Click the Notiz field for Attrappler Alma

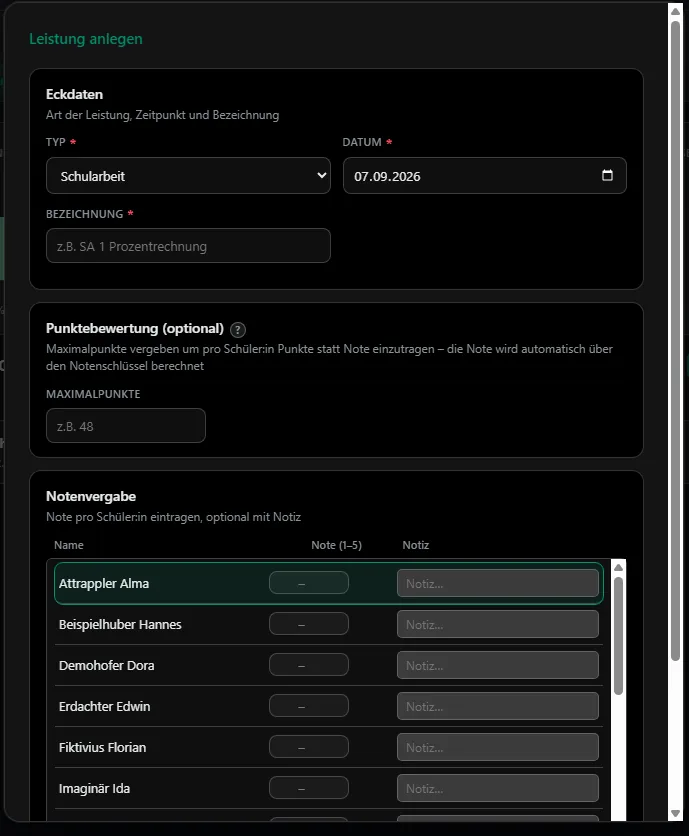[498, 583]
